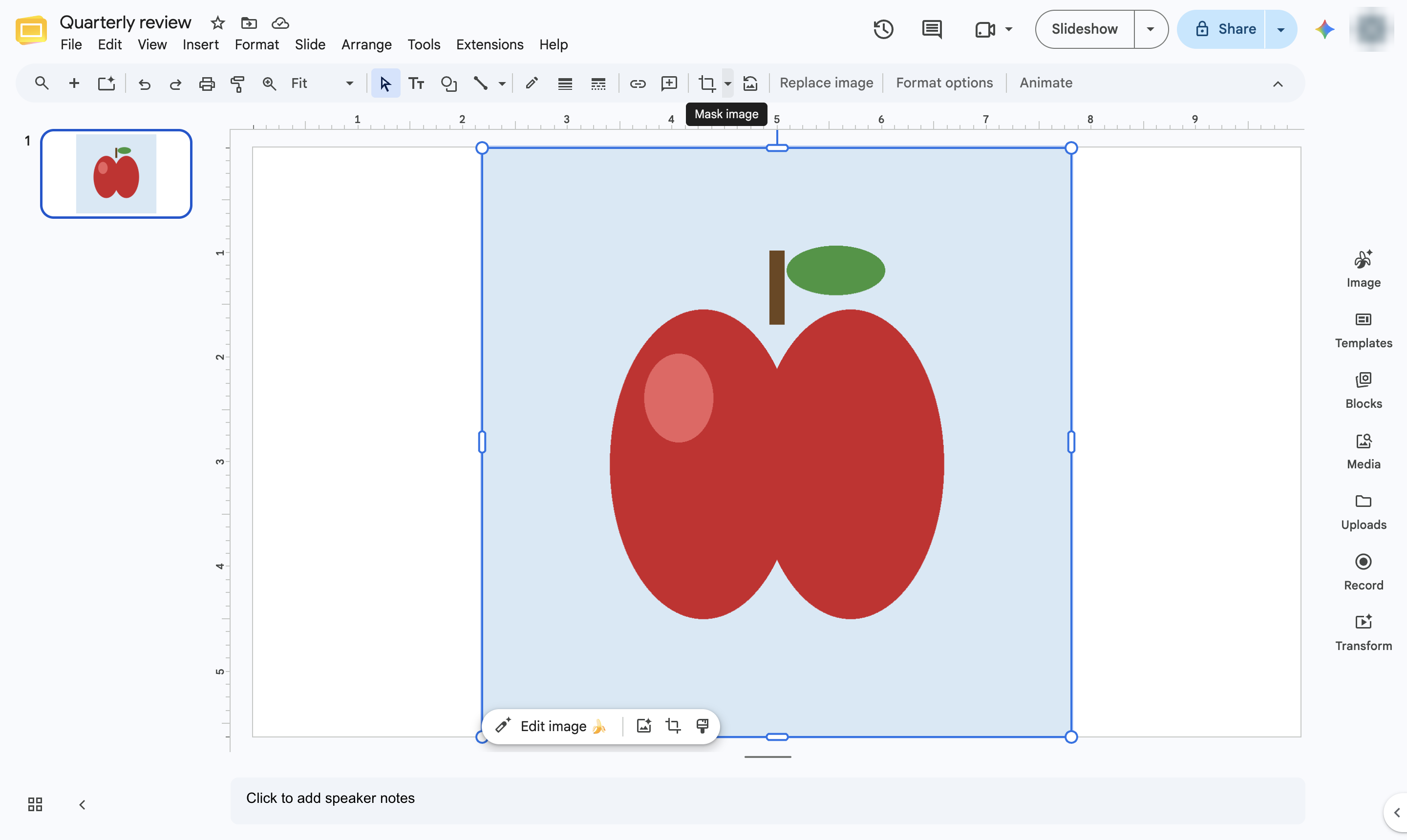Open the Extensions menu
This screenshot has width=1407, height=840.
tap(490, 44)
